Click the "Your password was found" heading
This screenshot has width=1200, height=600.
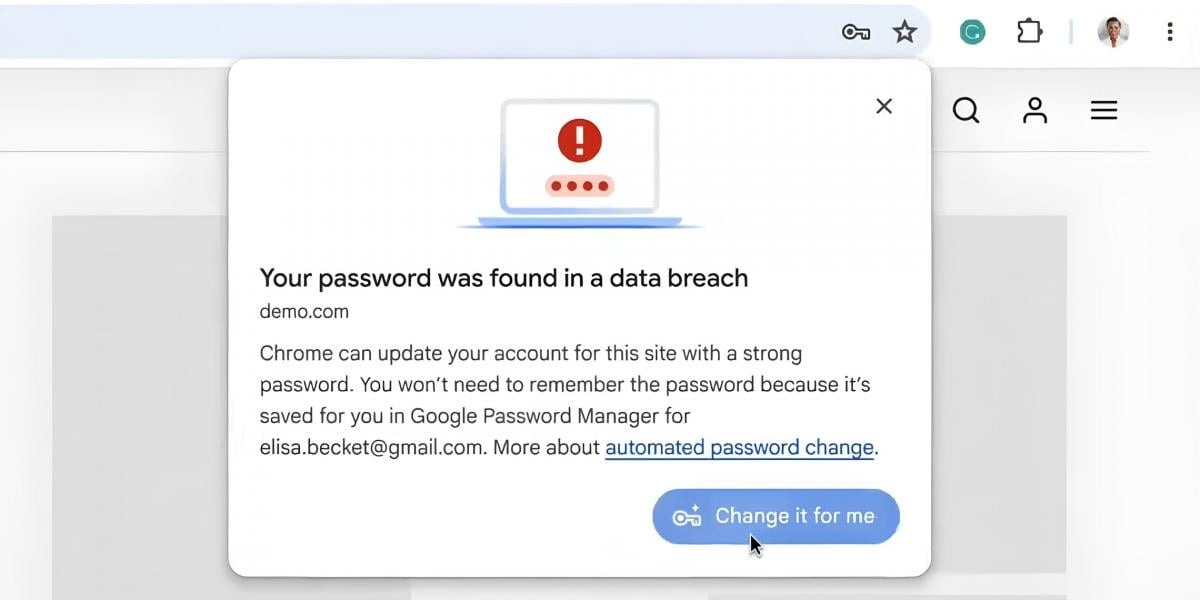tap(503, 278)
